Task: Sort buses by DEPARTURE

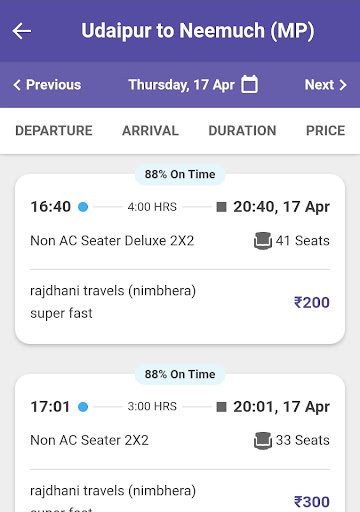Action: click(54, 131)
